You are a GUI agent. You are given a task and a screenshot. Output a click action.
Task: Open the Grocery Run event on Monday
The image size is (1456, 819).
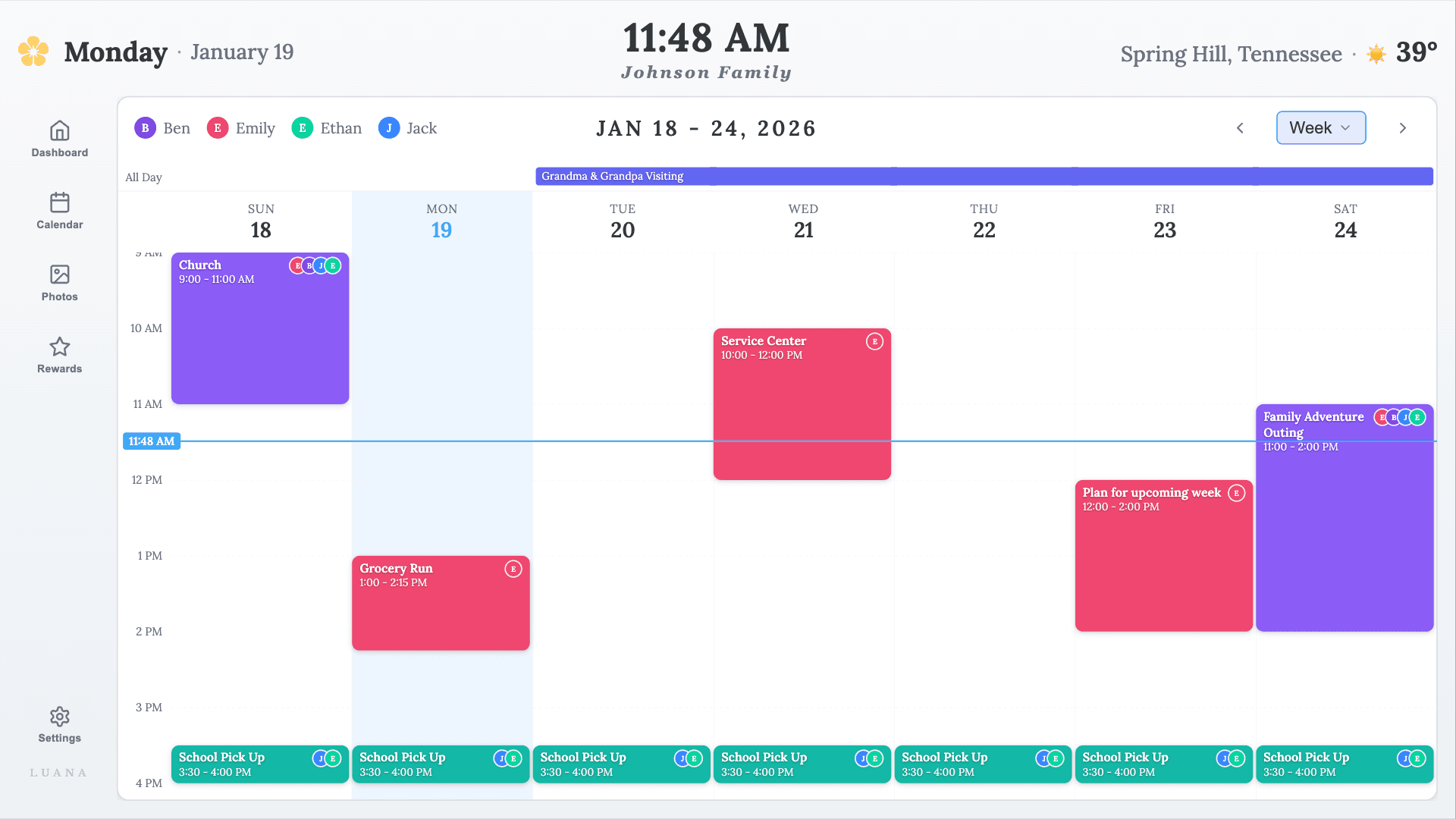(x=441, y=603)
